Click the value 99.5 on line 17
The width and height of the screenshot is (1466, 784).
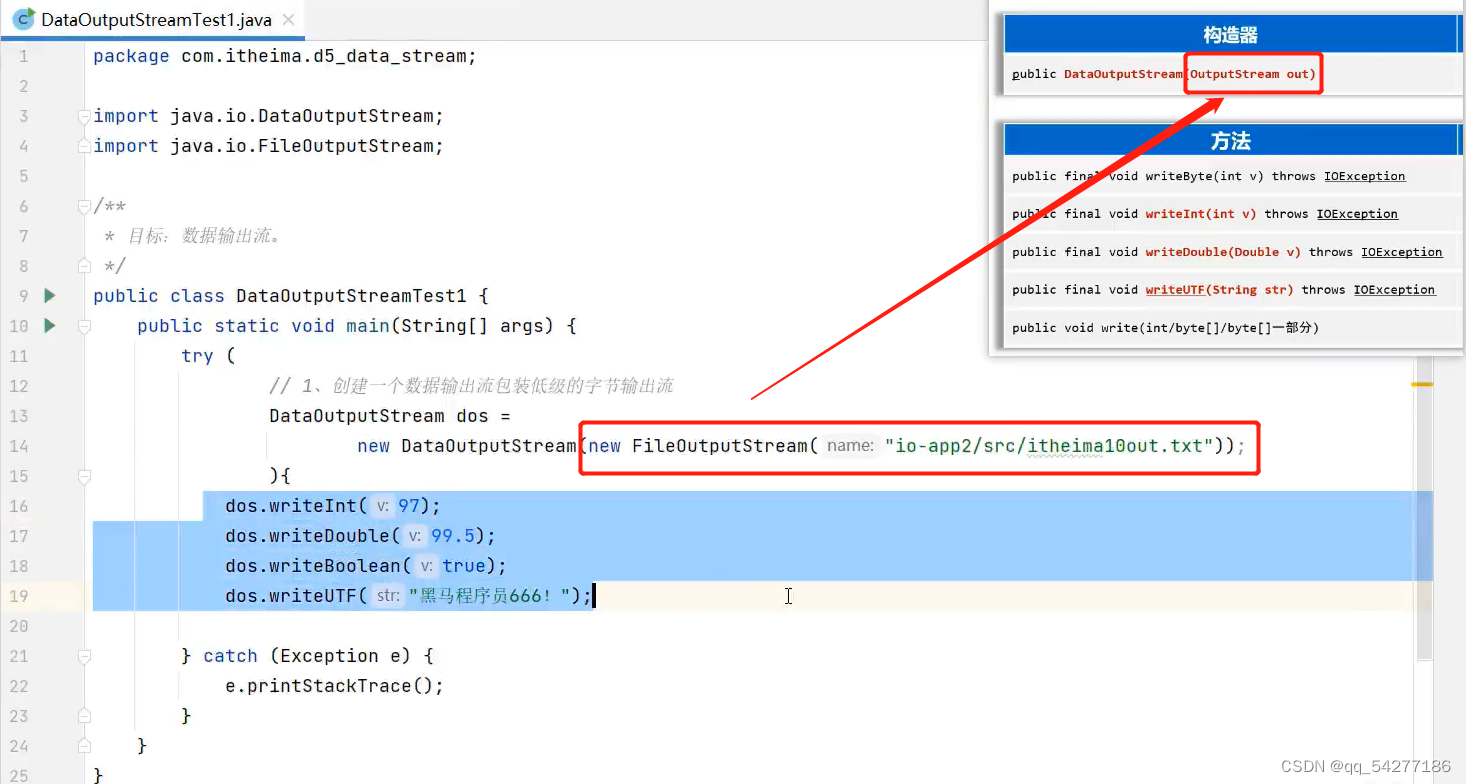point(453,536)
